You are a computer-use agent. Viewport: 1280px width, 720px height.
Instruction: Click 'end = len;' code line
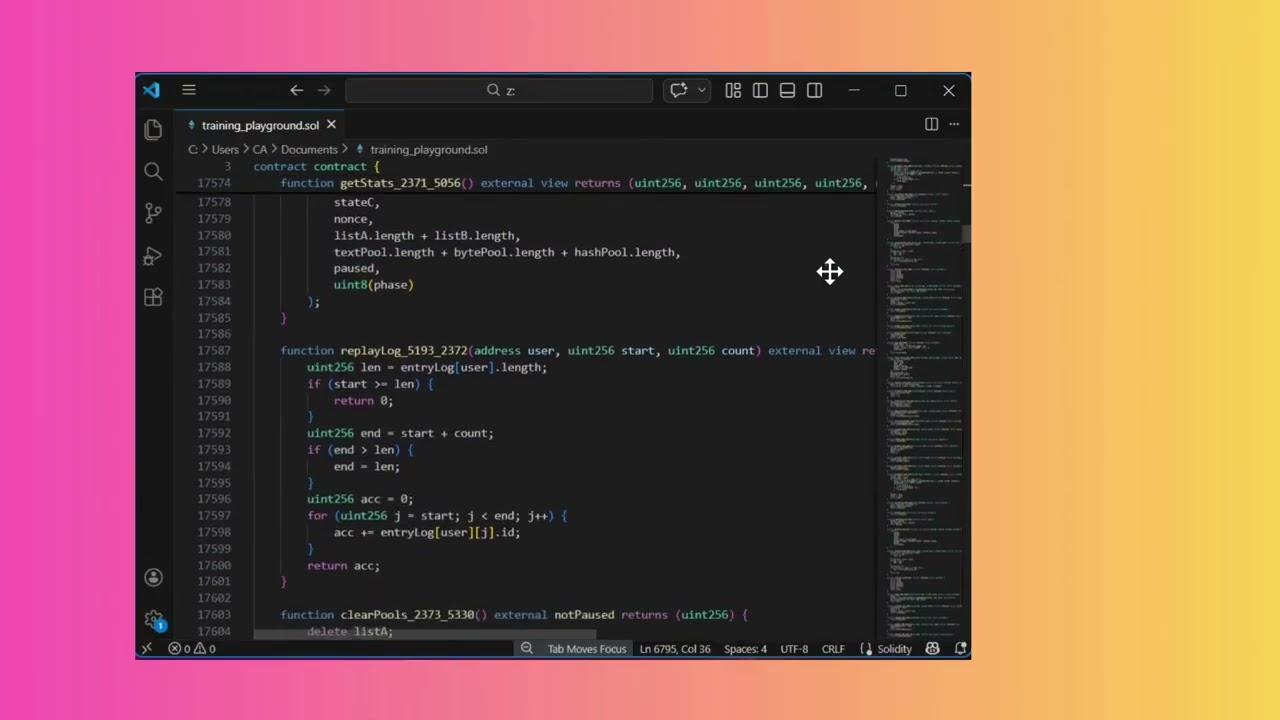[x=367, y=466]
